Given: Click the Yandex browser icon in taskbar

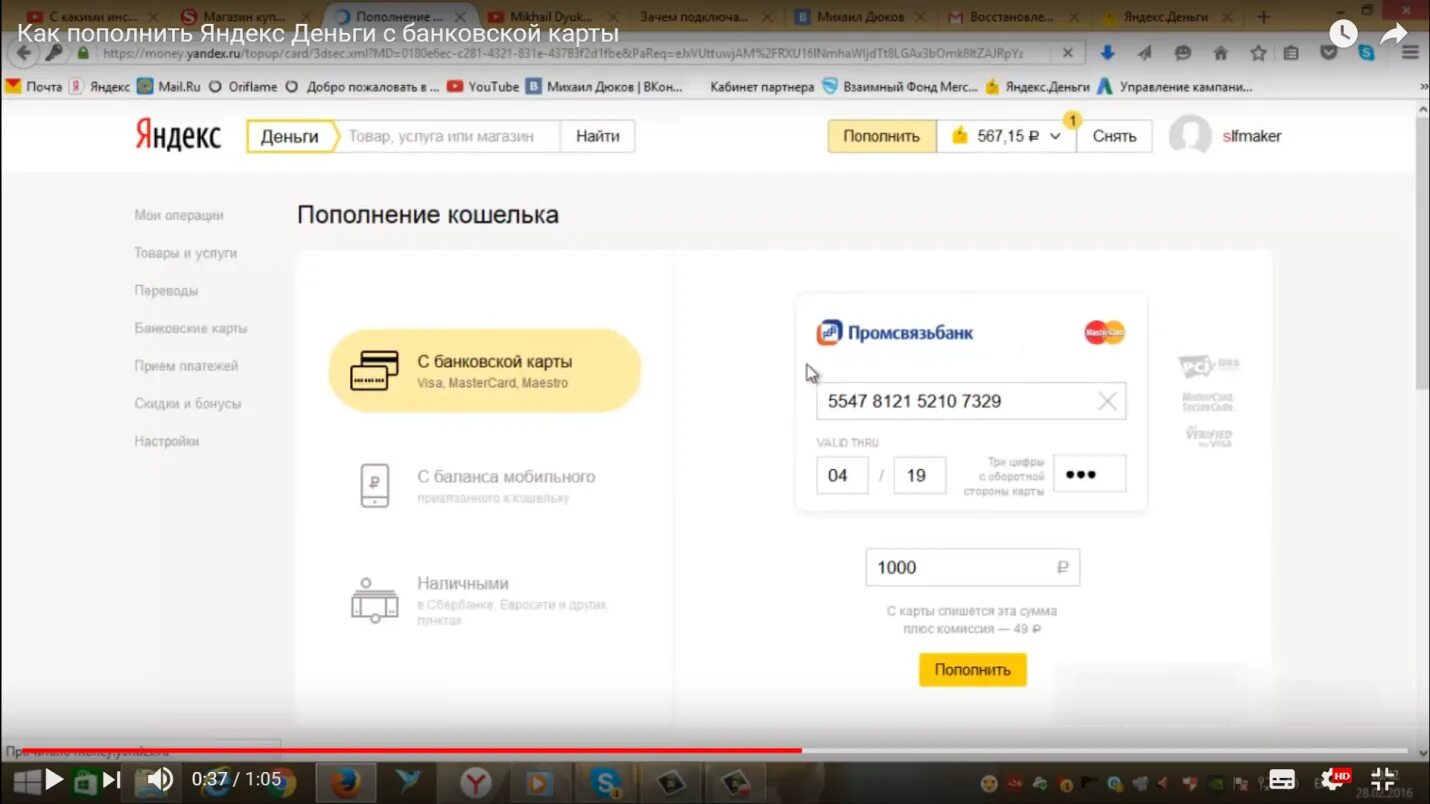Looking at the screenshot, I should [476, 782].
